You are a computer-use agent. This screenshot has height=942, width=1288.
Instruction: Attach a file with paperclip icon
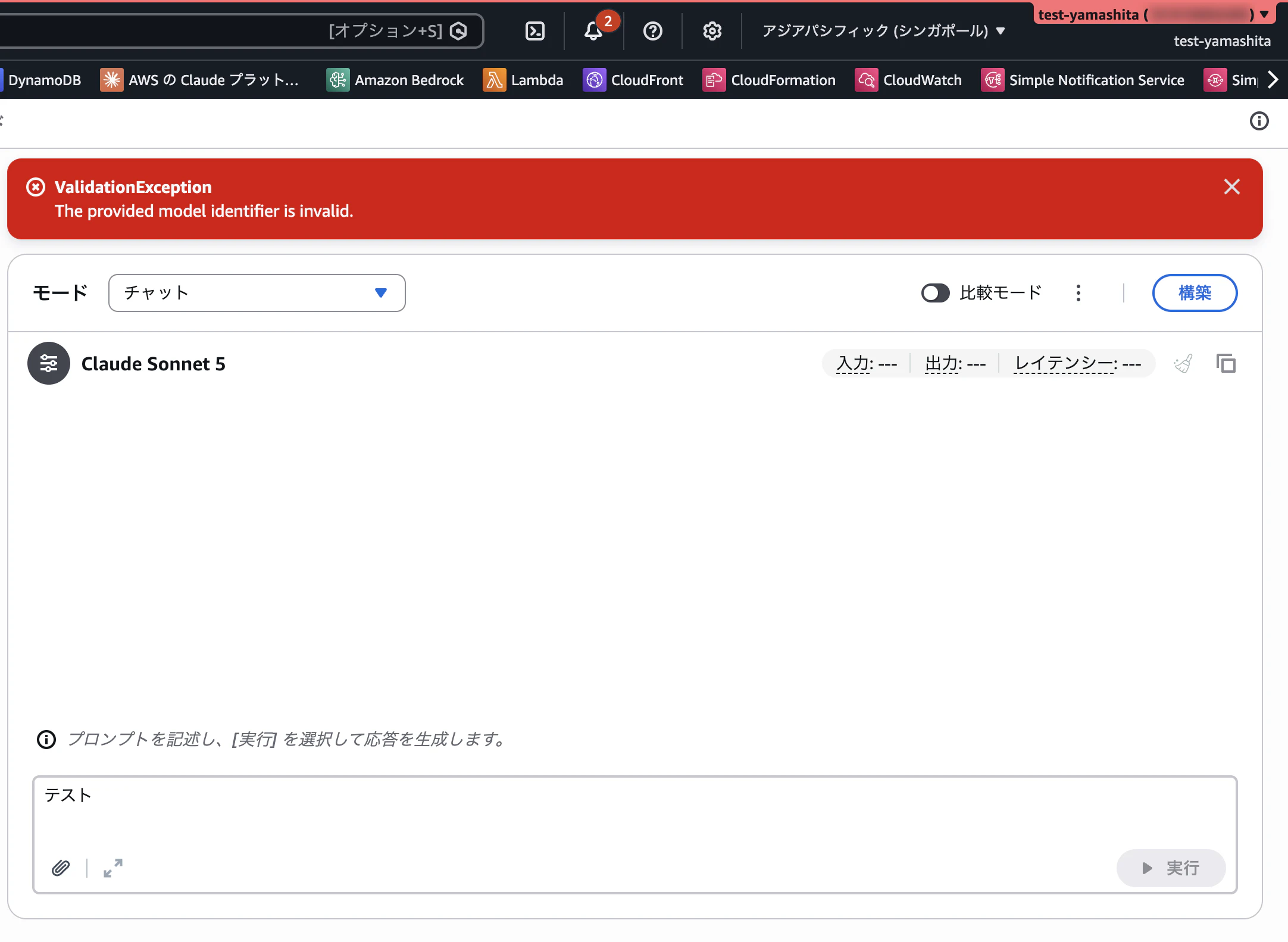click(61, 868)
